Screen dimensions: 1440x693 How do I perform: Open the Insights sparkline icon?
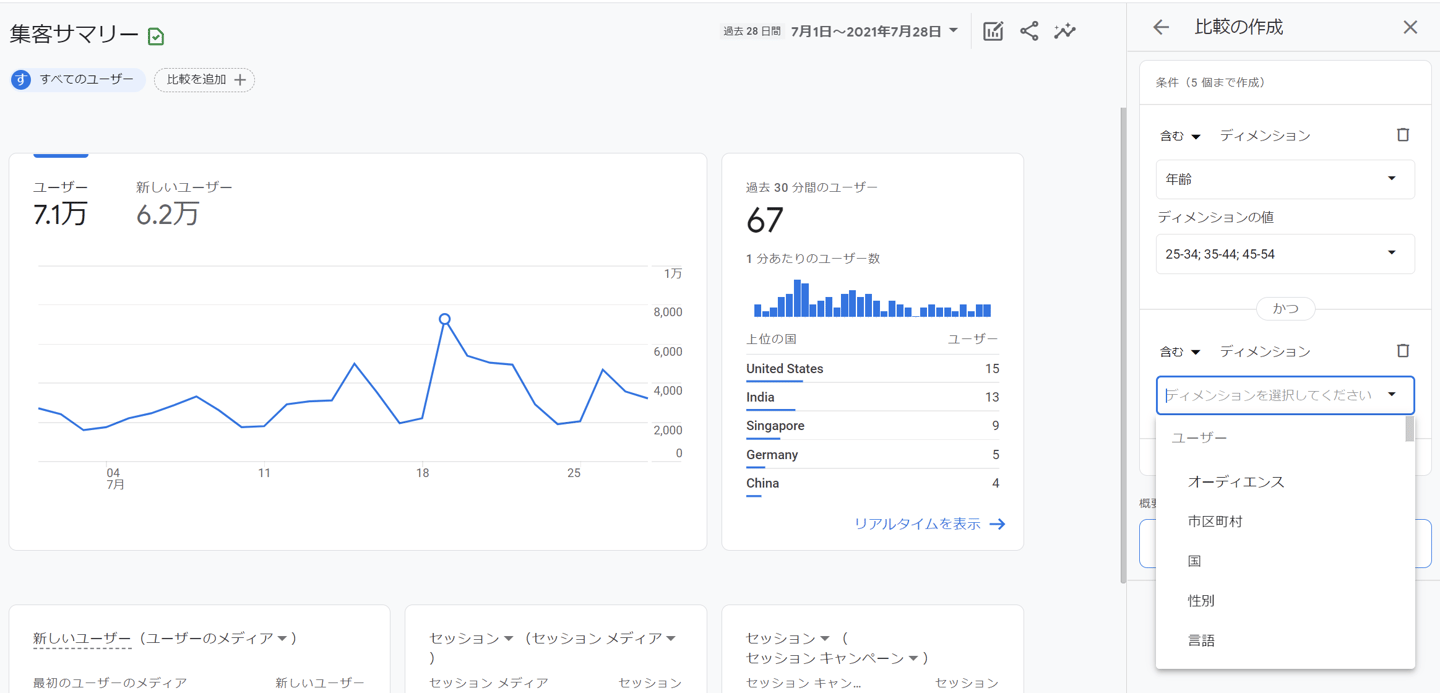tap(1065, 31)
